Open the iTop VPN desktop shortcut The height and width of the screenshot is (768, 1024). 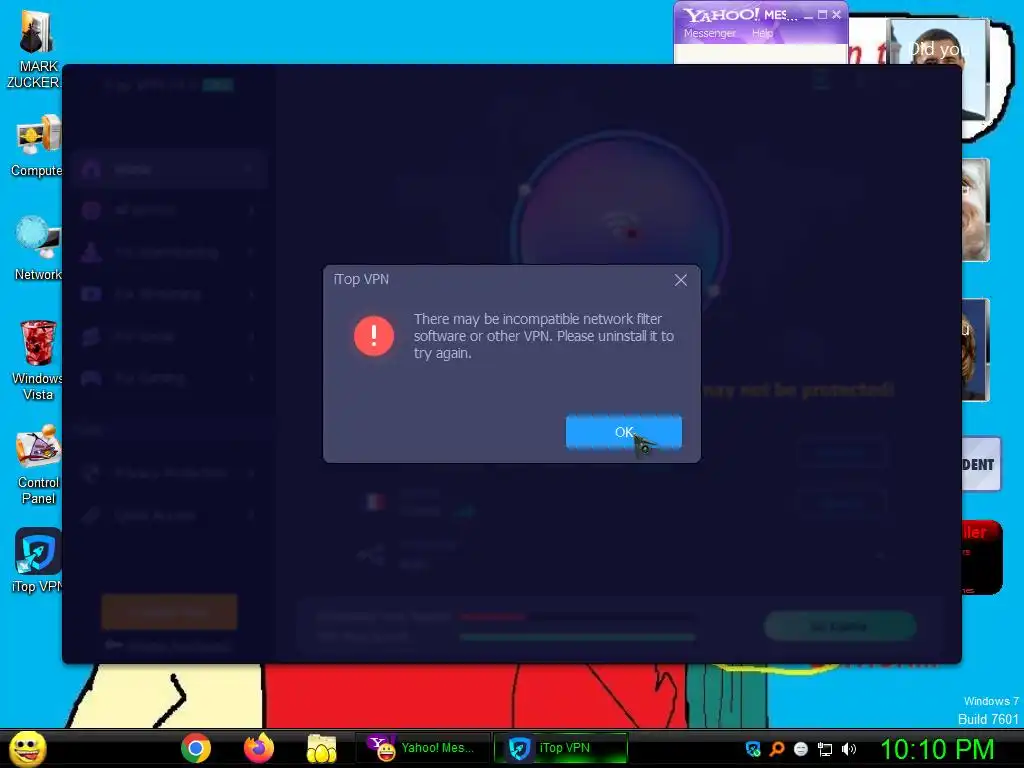[x=38, y=560]
